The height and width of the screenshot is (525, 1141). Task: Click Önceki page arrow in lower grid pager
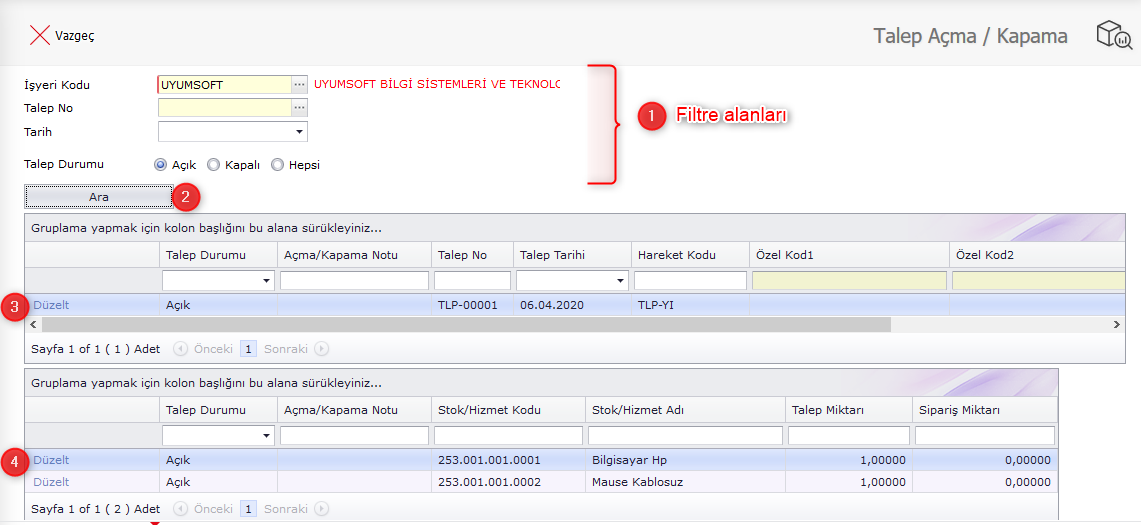[x=181, y=509]
